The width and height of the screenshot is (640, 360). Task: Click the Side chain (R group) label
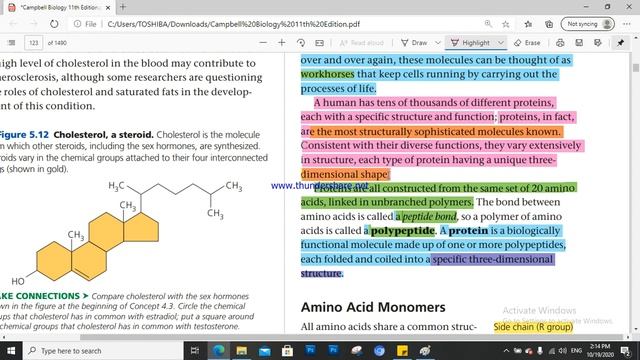click(x=533, y=327)
